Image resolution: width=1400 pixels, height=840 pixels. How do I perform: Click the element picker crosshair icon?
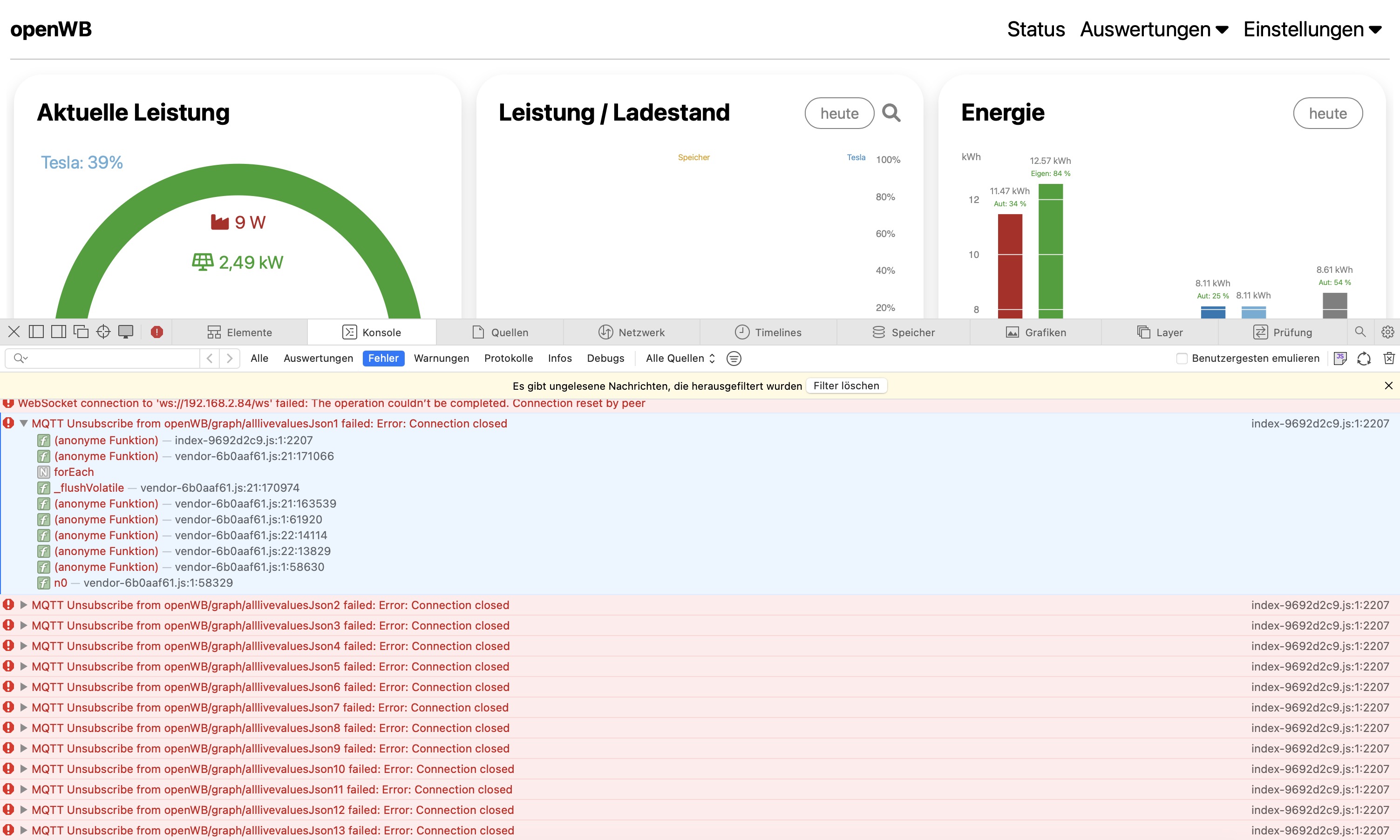point(103,332)
